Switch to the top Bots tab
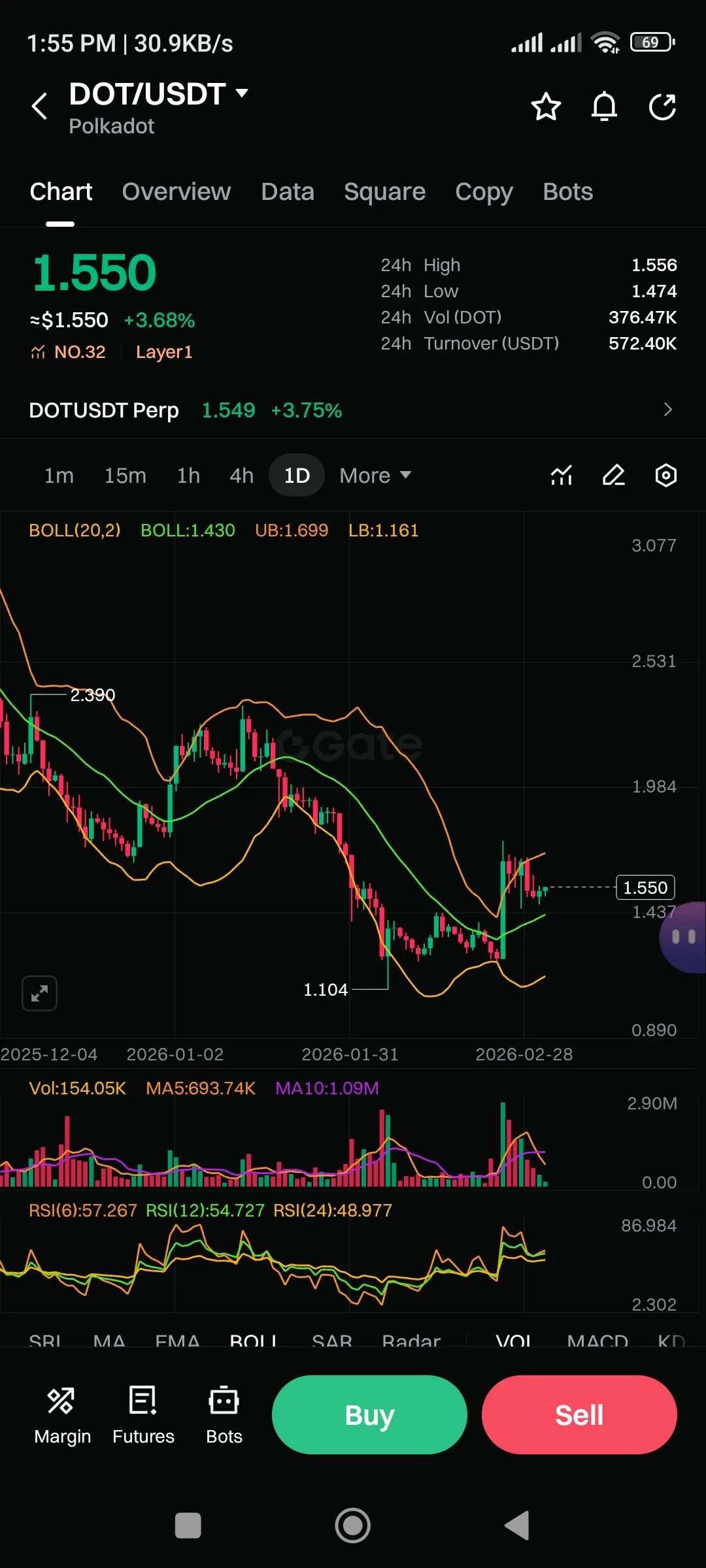The image size is (706, 1568). 567,192
